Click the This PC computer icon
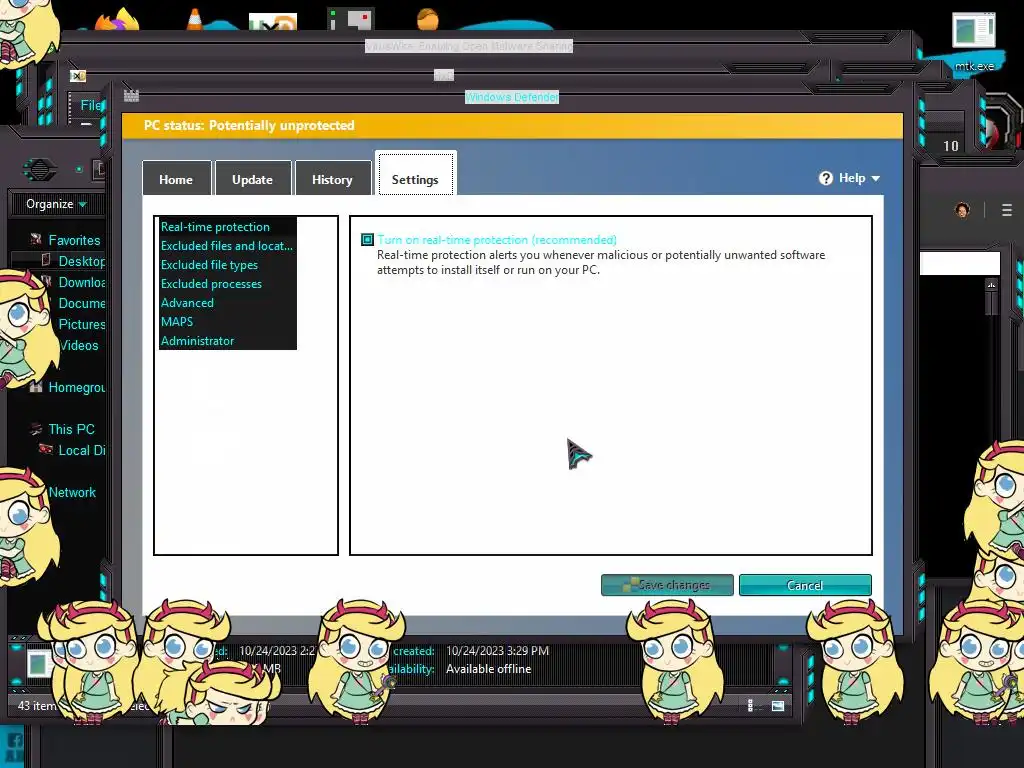This screenshot has height=768, width=1024. tap(36, 429)
